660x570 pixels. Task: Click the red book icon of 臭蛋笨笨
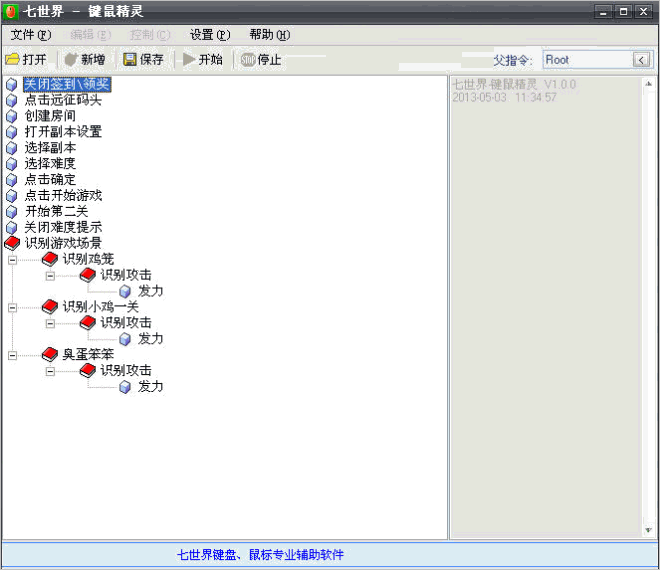pyautogui.click(x=50, y=354)
